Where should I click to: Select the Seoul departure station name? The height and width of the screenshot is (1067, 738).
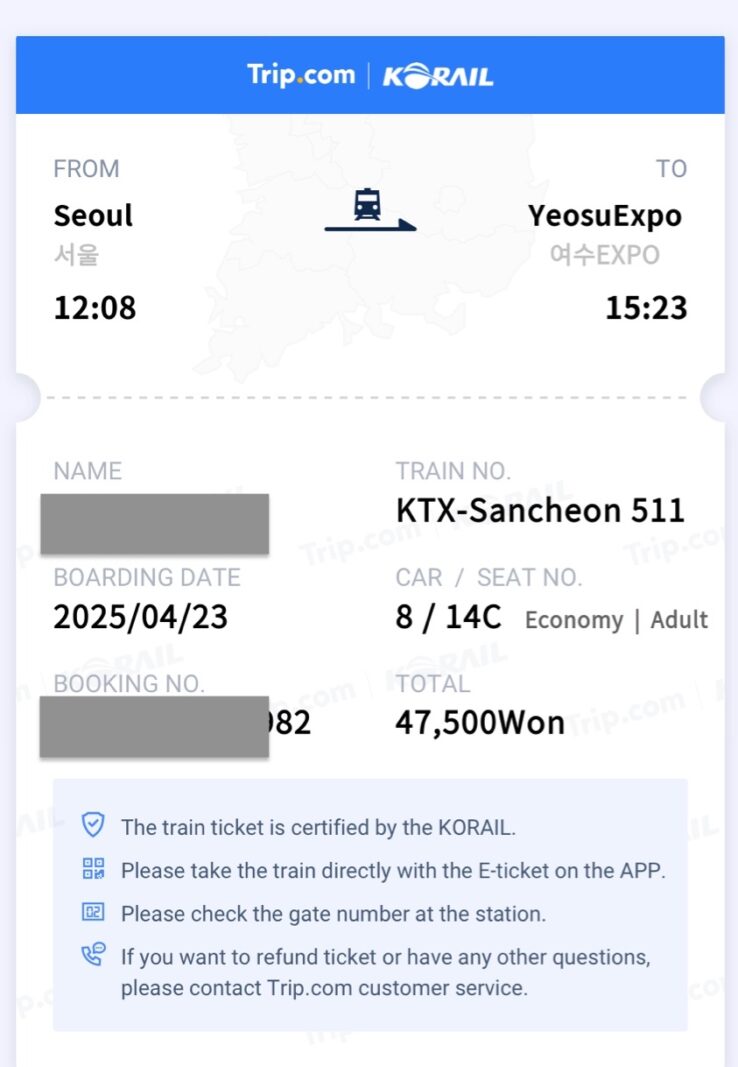(93, 216)
